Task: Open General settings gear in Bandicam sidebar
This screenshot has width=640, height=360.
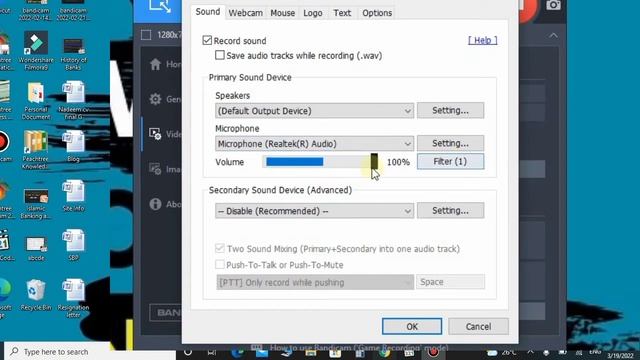Action: click(x=155, y=99)
